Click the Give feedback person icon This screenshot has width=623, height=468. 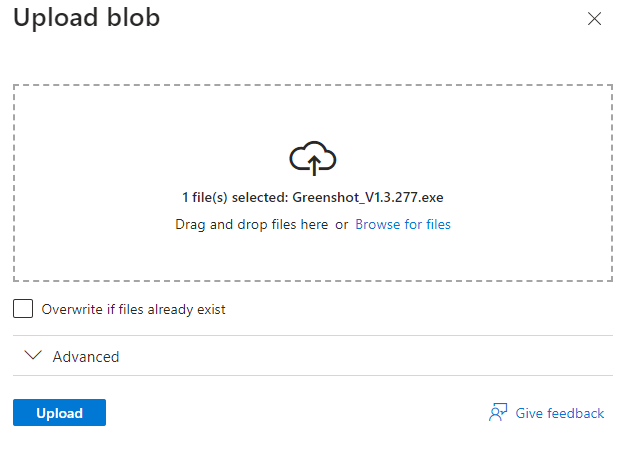point(498,413)
